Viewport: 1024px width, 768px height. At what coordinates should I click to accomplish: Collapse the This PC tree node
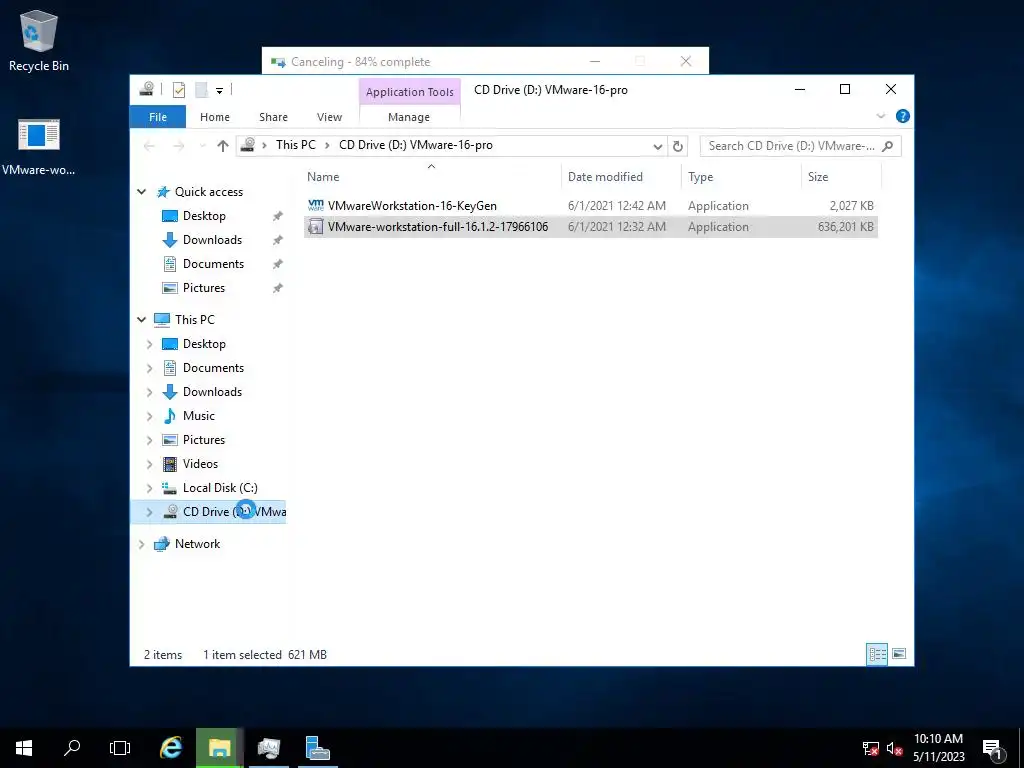142,319
